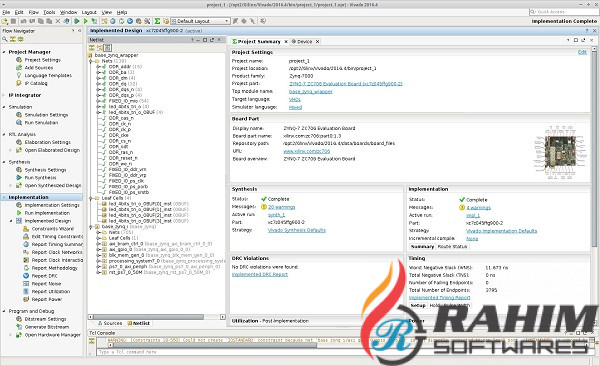
Task: Click the Delete X toolbar icon
Action: tap(58, 21)
